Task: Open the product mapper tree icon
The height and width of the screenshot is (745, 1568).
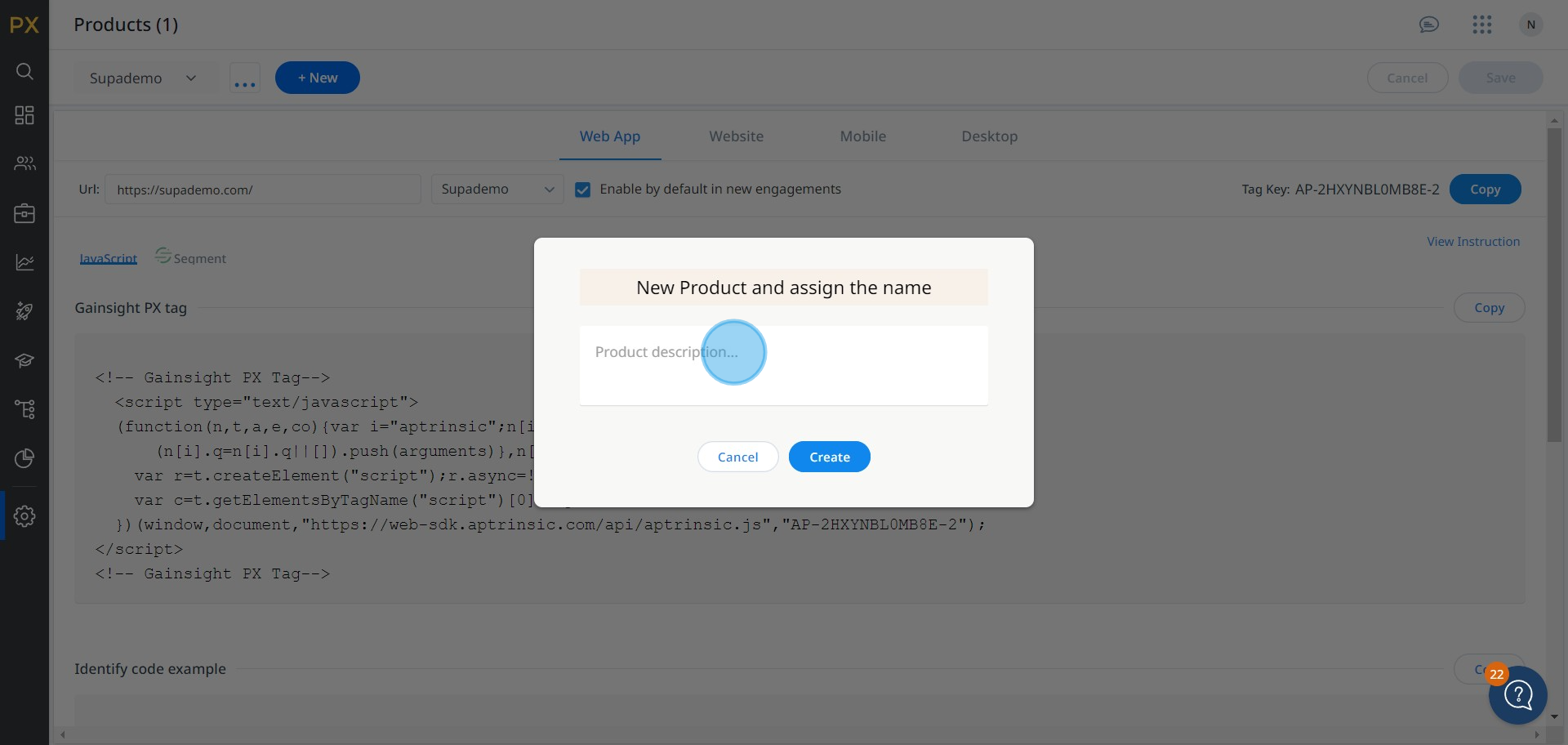Action: coord(24,409)
